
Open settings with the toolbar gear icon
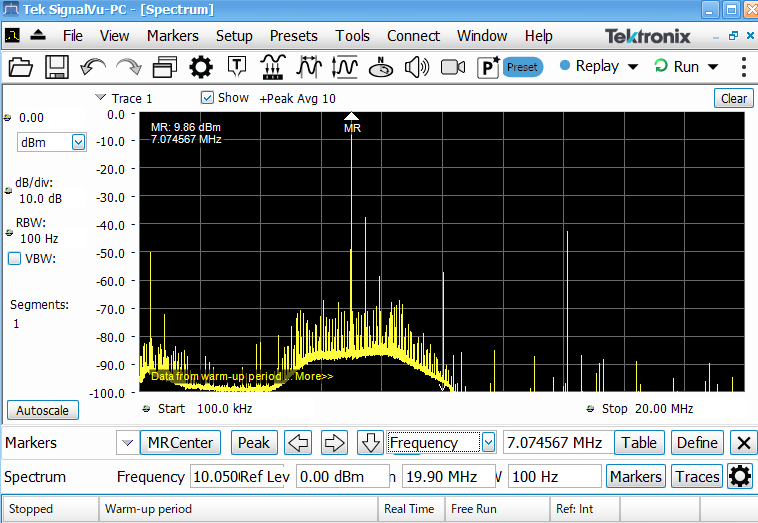(x=201, y=67)
